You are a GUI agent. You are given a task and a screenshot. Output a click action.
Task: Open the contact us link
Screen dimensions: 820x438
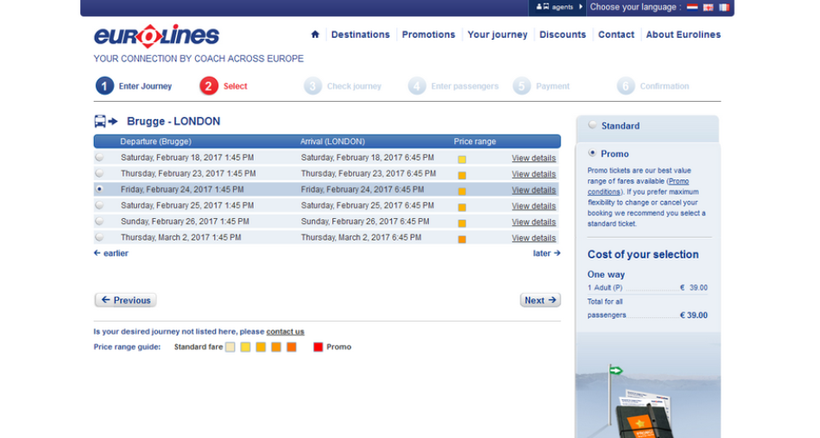tap(285, 331)
